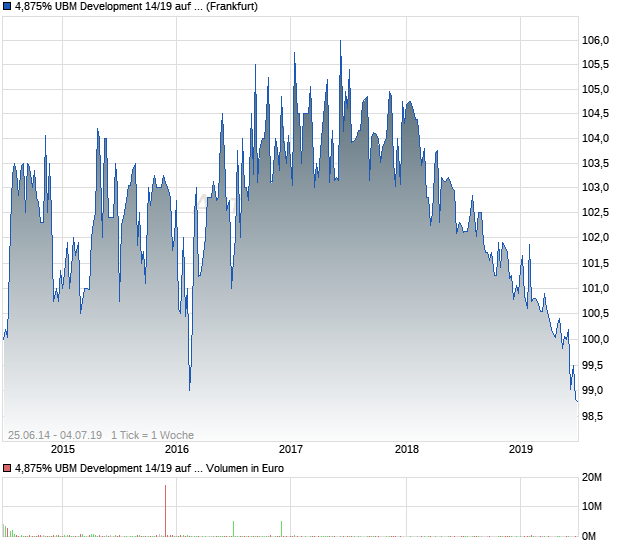Click the 2015 x-axis year label
620x546 pixels.
coord(63,449)
